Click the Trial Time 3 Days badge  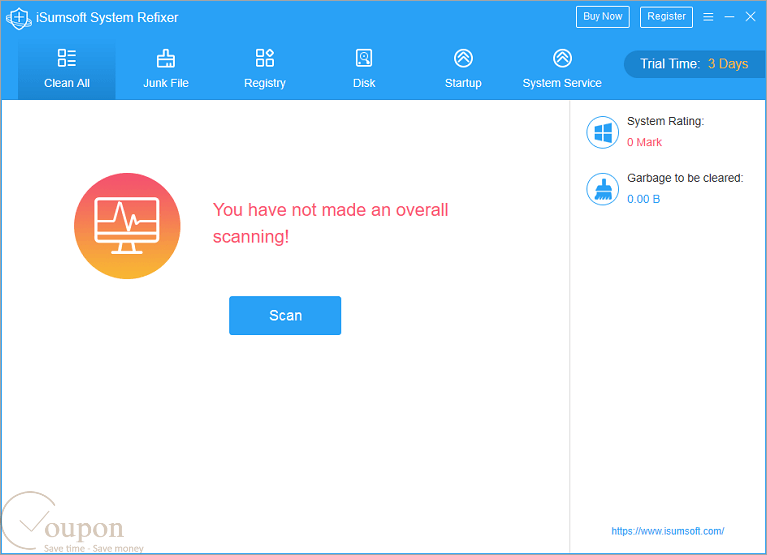(x=694, y=64)
